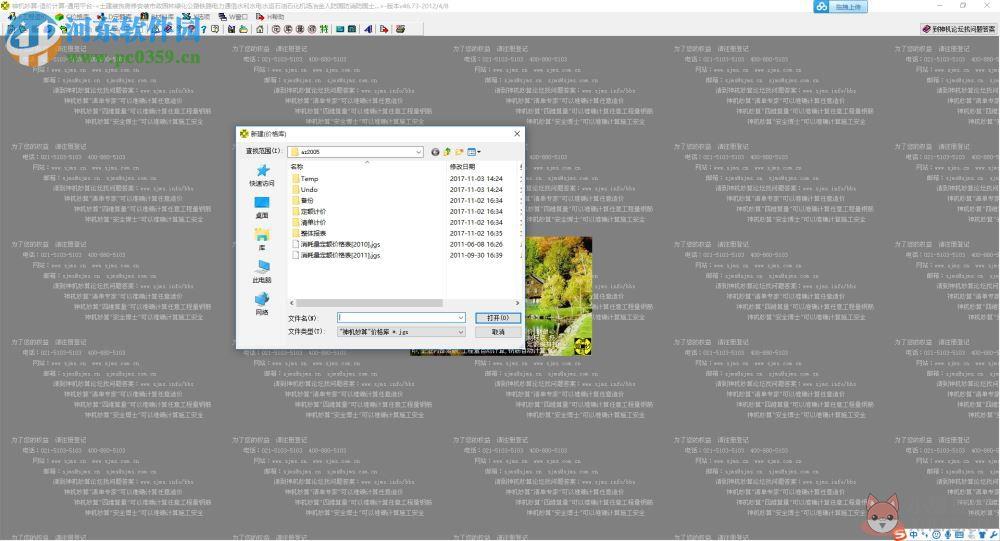This screenshot has width=1000, height=541.
Task: Create a new folder with the toolbar icon
Action: tap(459, 152)
